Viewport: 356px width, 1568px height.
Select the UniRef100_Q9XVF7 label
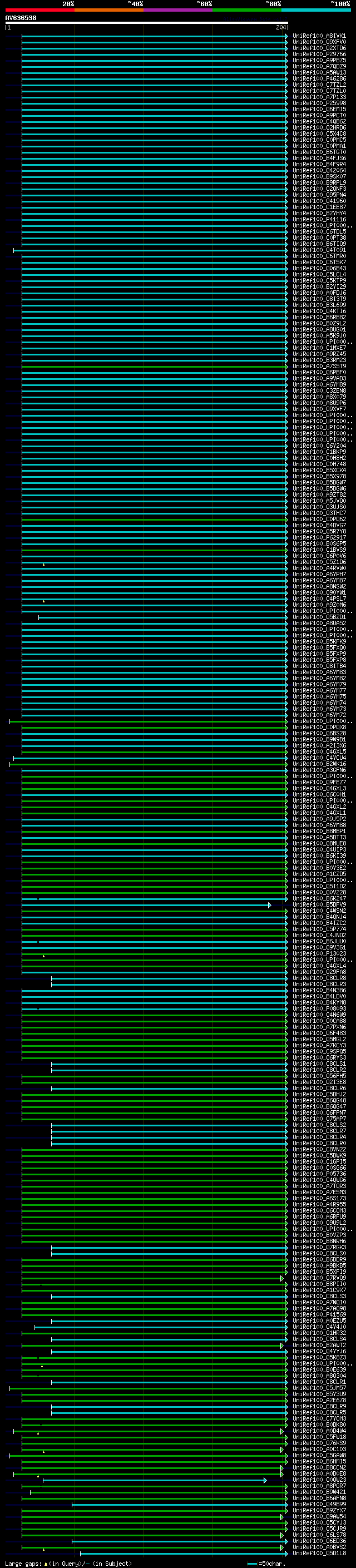pos(319,409)
